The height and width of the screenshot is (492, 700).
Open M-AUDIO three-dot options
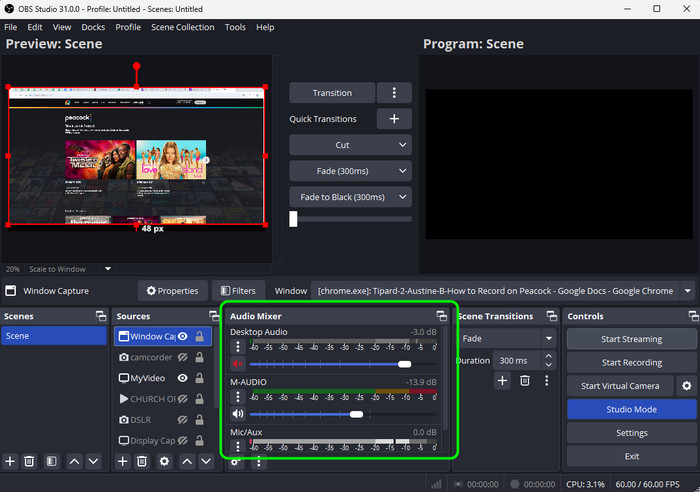238,396
